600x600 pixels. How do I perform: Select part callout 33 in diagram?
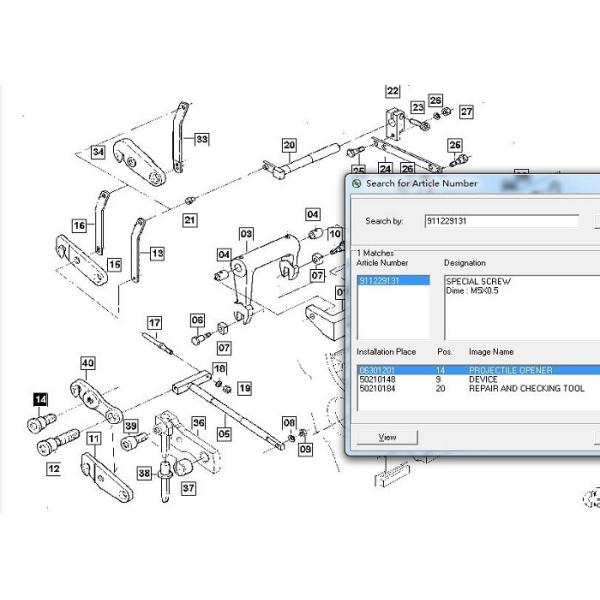coord(202,139)
